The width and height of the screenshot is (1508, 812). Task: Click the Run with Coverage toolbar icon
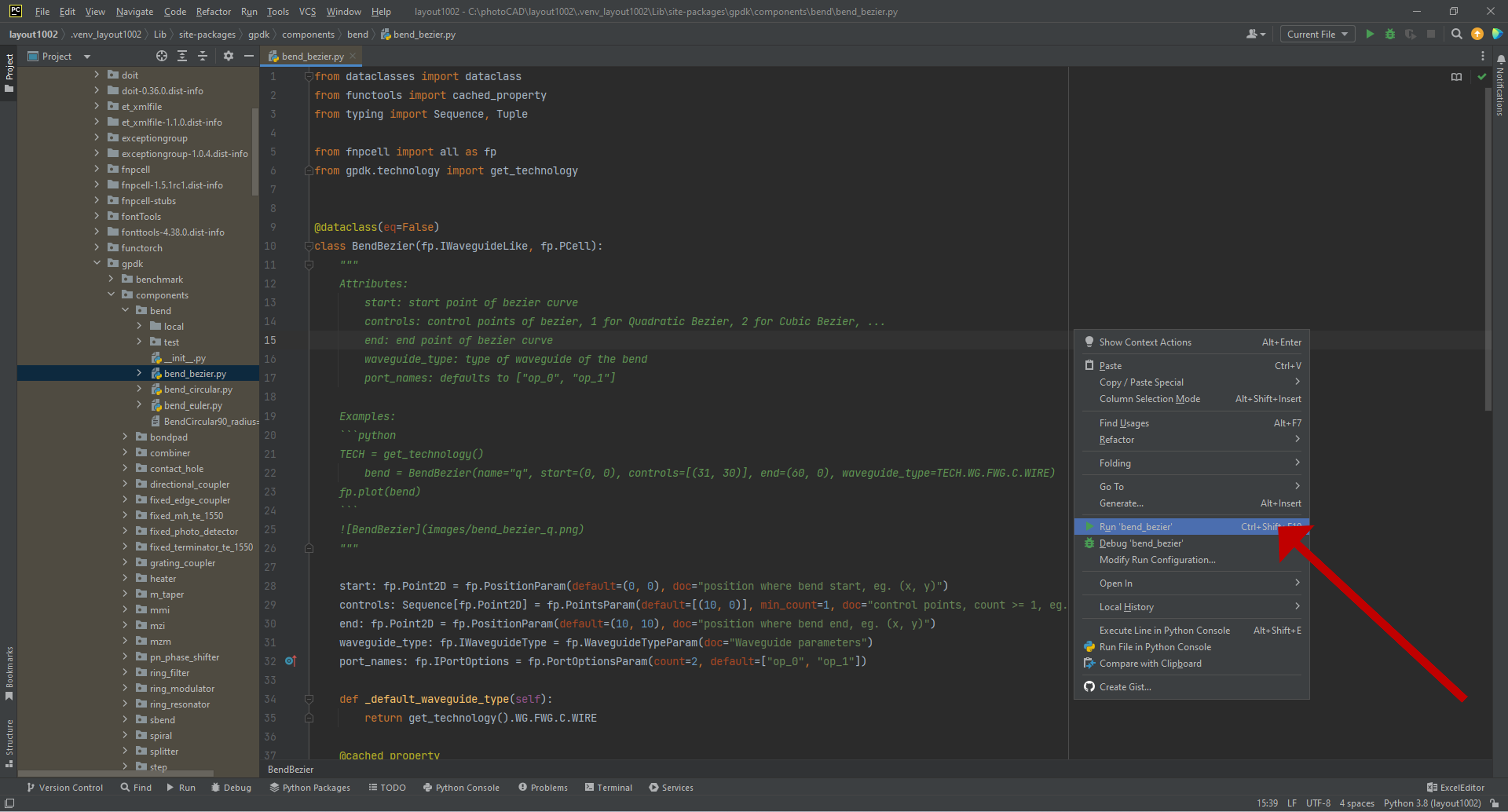1410,34
